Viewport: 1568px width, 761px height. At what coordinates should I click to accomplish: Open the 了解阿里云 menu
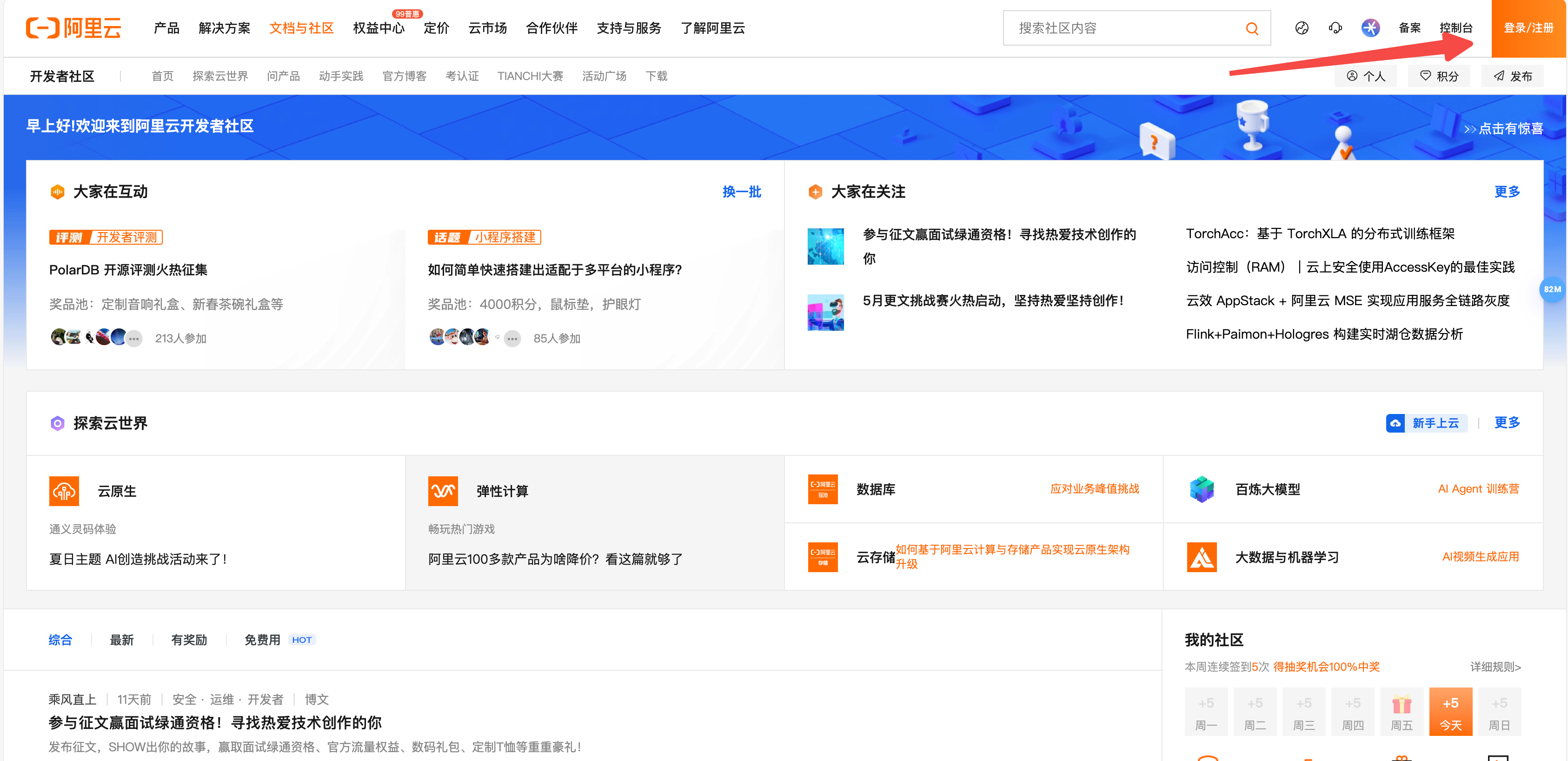[713, 28]
